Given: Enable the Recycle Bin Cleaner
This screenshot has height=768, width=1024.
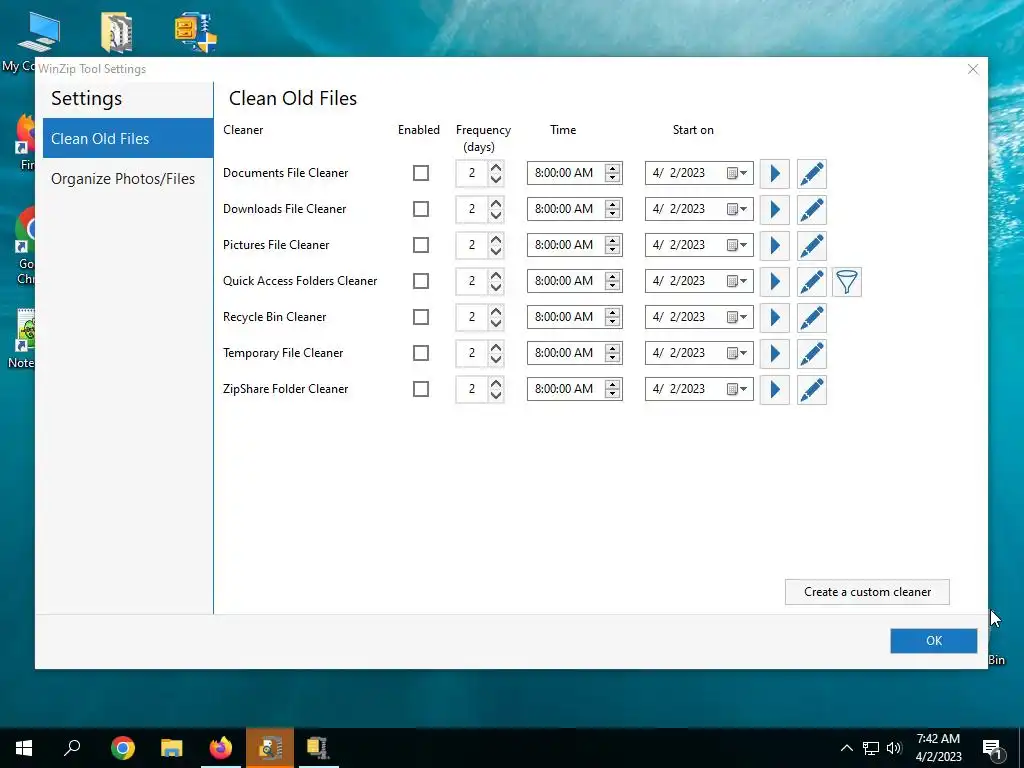Looking at the screenshot, I should coord(421,317).
